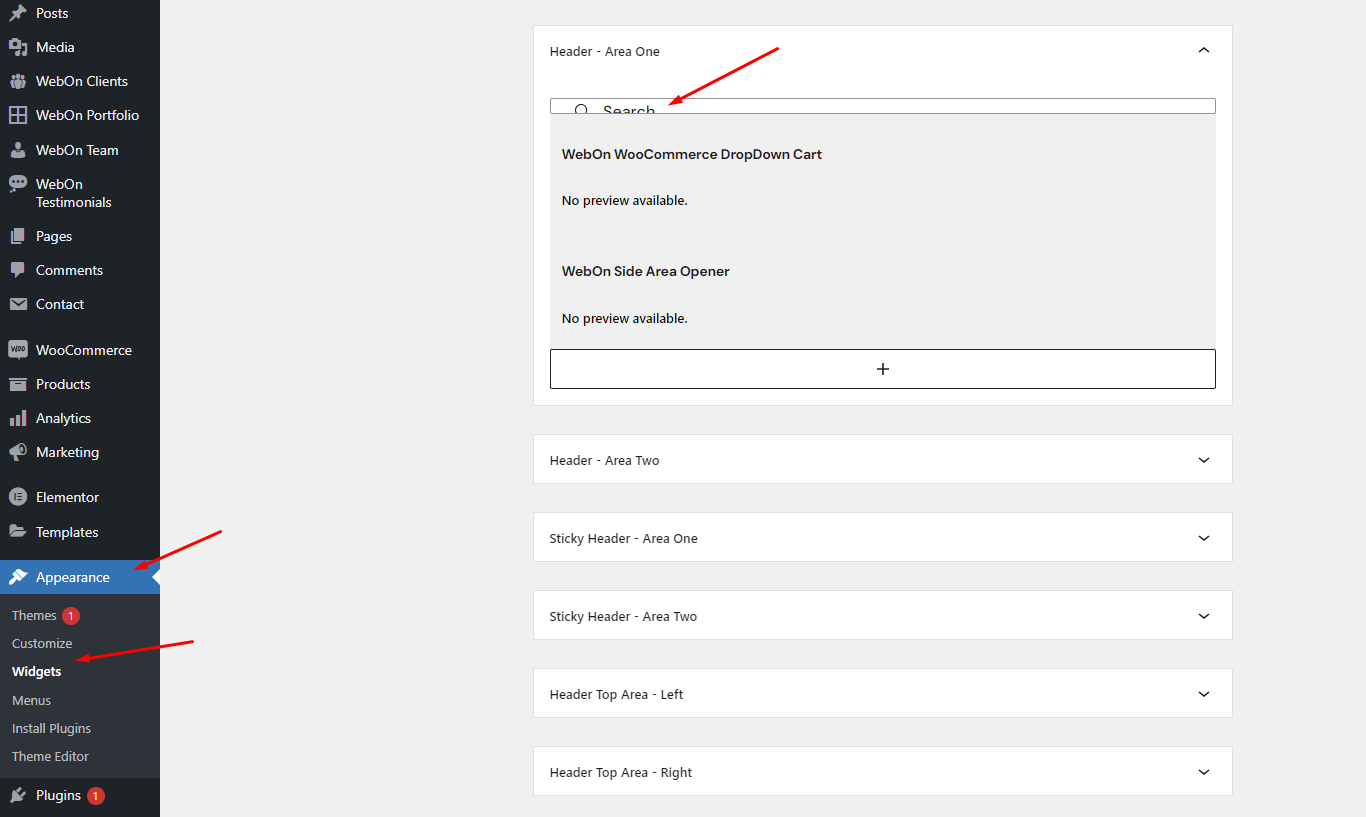The image size is (1366, 817).
Task: Open Themes submenu link
Action: 34,615
